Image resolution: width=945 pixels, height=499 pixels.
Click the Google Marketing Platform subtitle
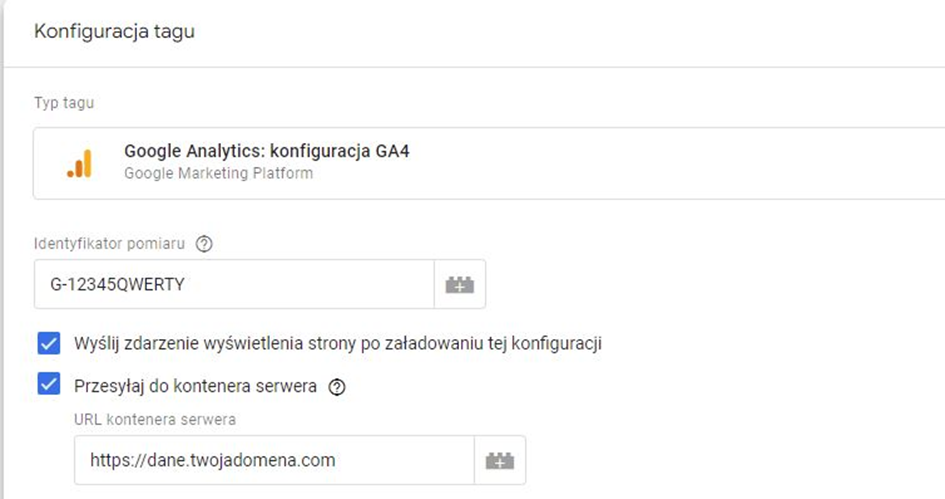tap(218, 173)
